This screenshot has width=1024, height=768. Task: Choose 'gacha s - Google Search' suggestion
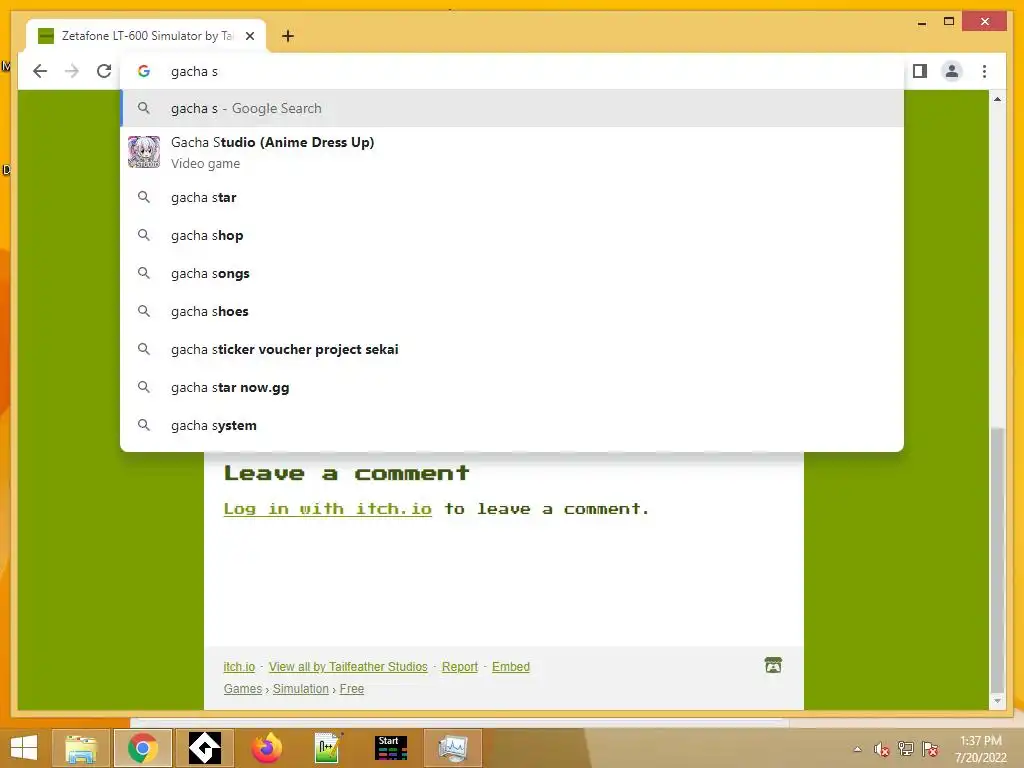pos(512,108)
